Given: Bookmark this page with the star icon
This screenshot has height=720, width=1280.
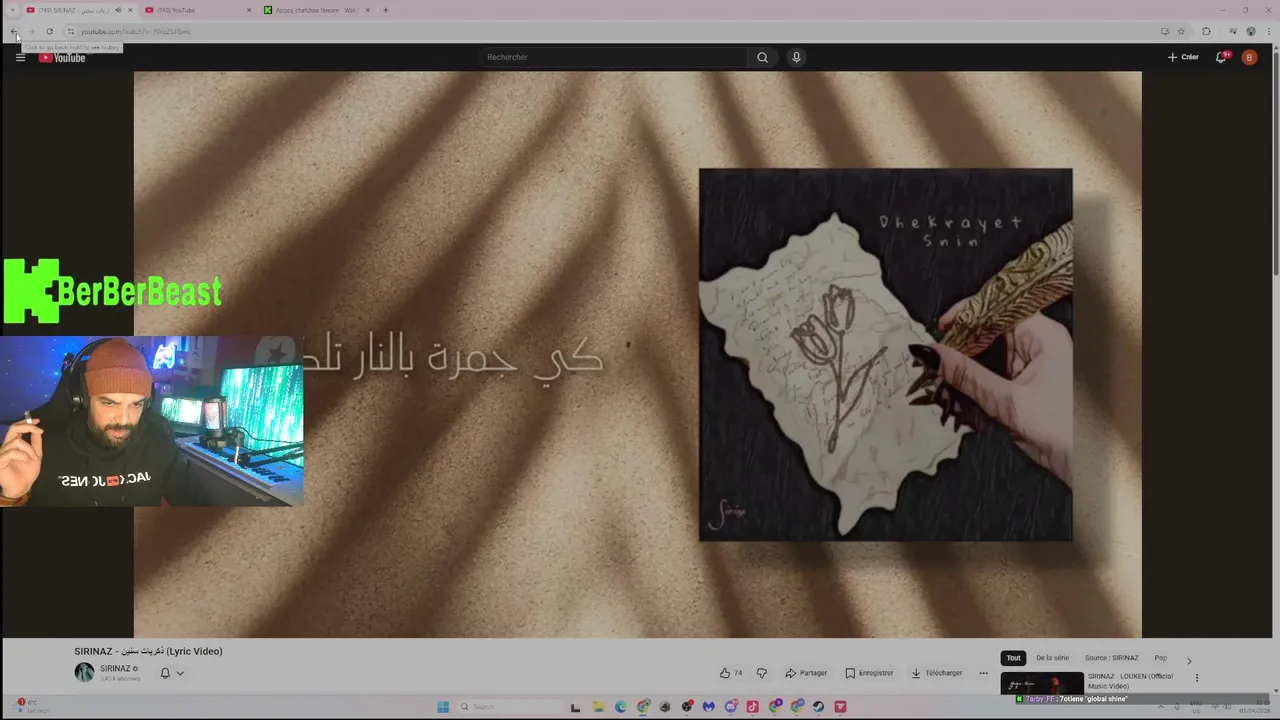Looking at the screenshot, I should [x=1181, y=31].
